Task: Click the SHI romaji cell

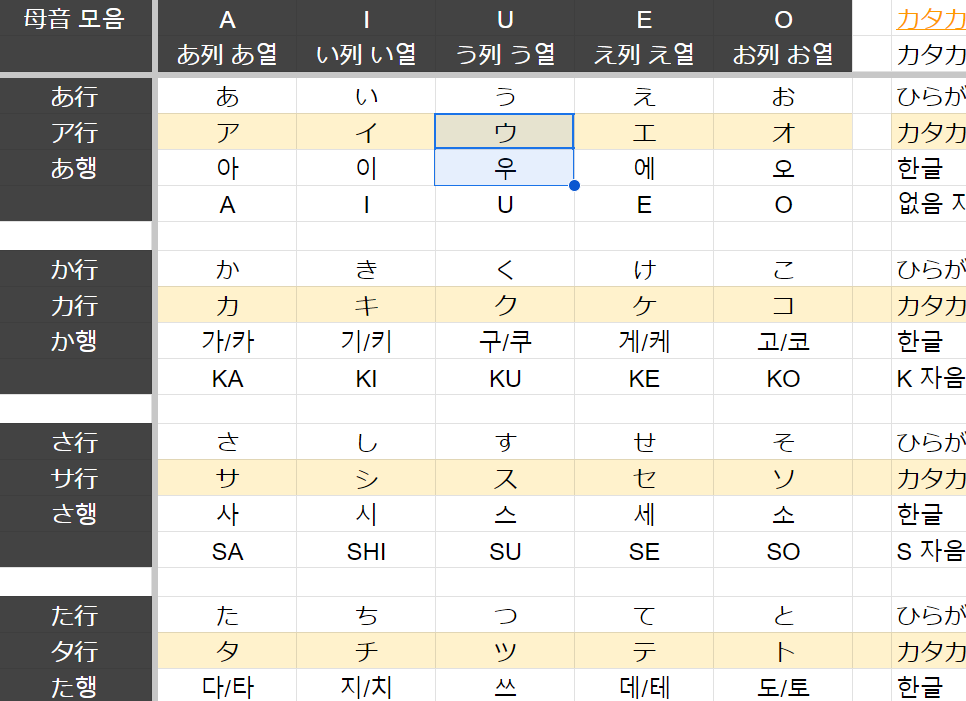Action: (366, 551)
